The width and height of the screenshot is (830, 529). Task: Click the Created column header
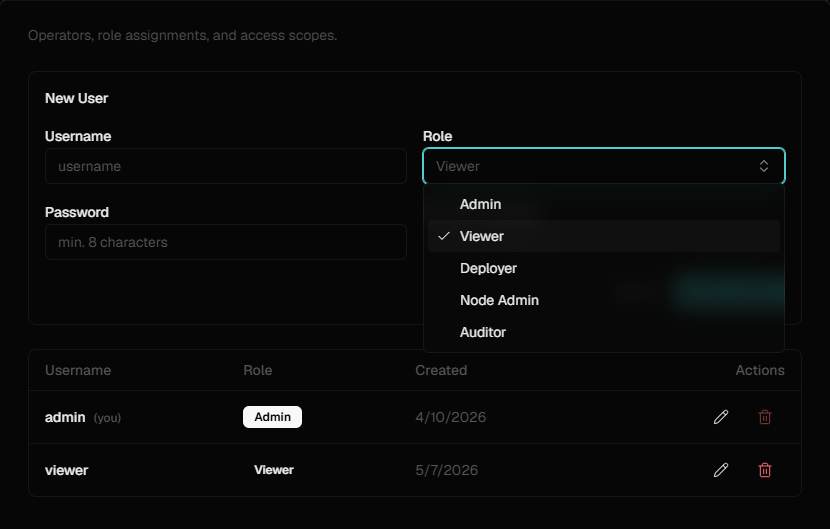click(x=441, y=370)
